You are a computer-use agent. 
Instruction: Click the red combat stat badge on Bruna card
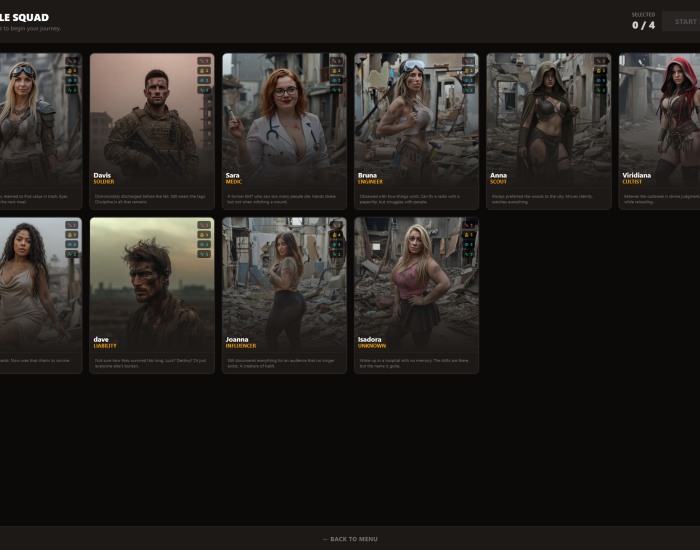468,61
